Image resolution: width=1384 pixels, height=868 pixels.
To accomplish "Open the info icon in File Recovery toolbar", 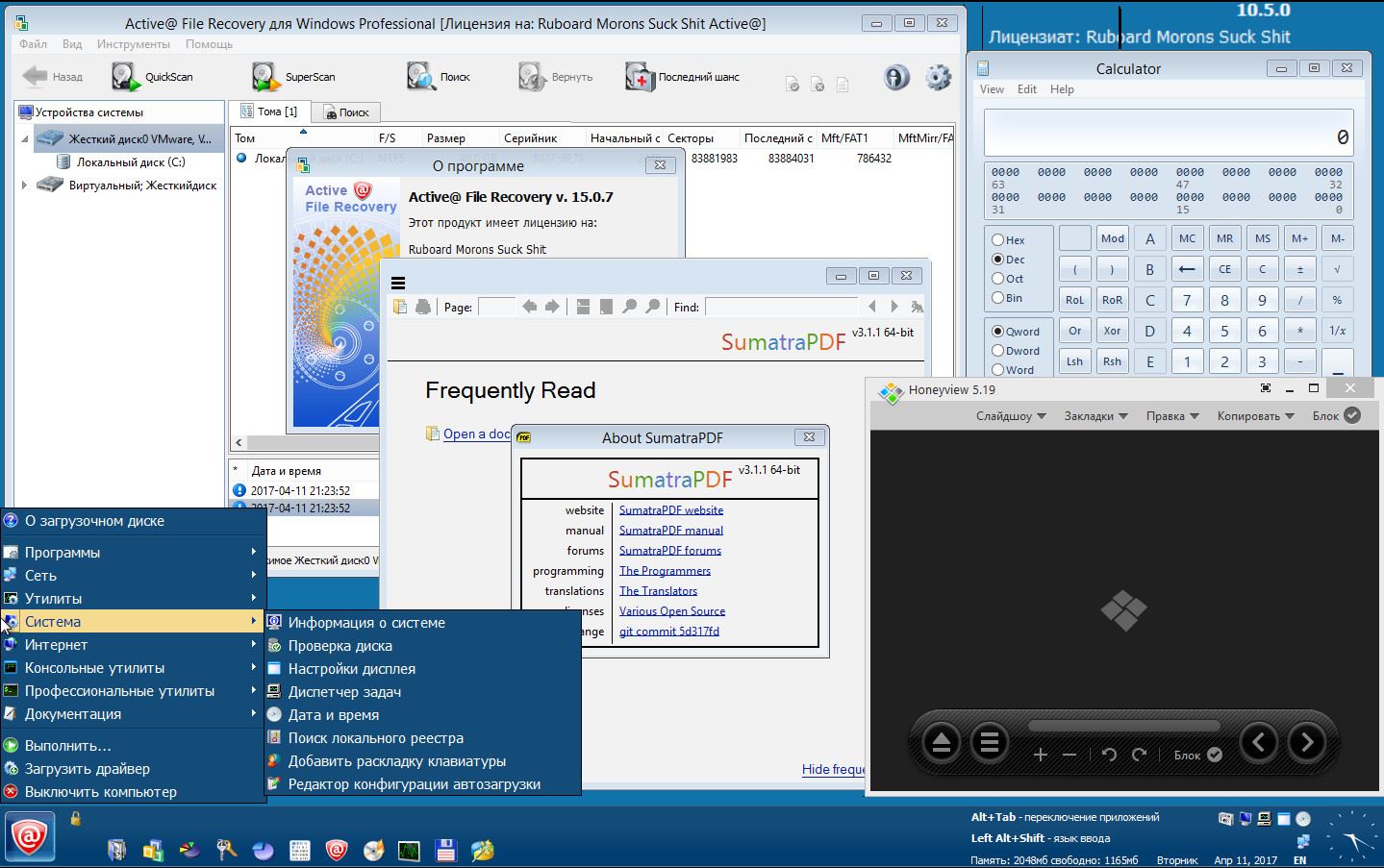I will [x=896, y=77].
